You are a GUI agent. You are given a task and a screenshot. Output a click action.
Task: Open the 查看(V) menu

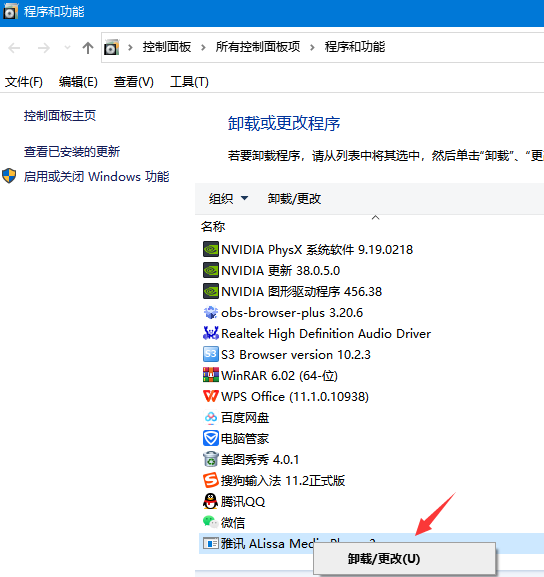point(133,82)
